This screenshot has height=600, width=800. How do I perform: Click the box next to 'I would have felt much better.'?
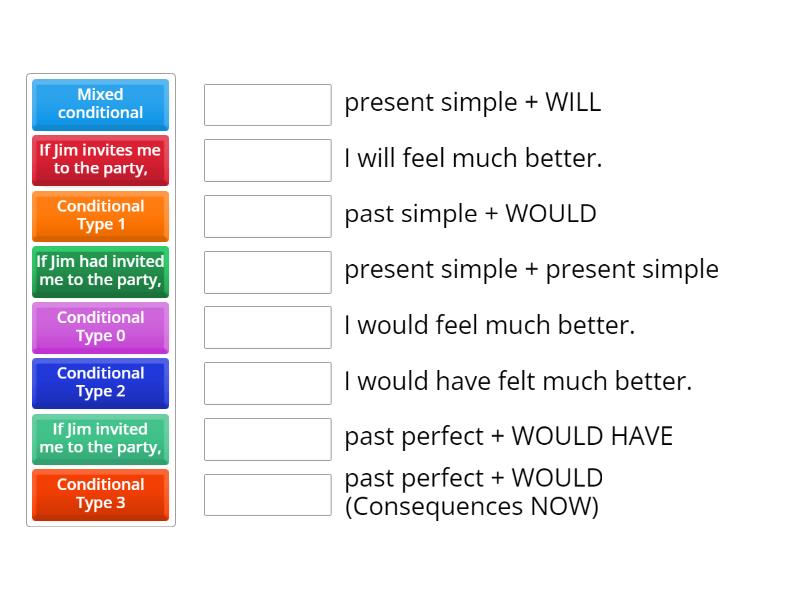pos(266,381)
